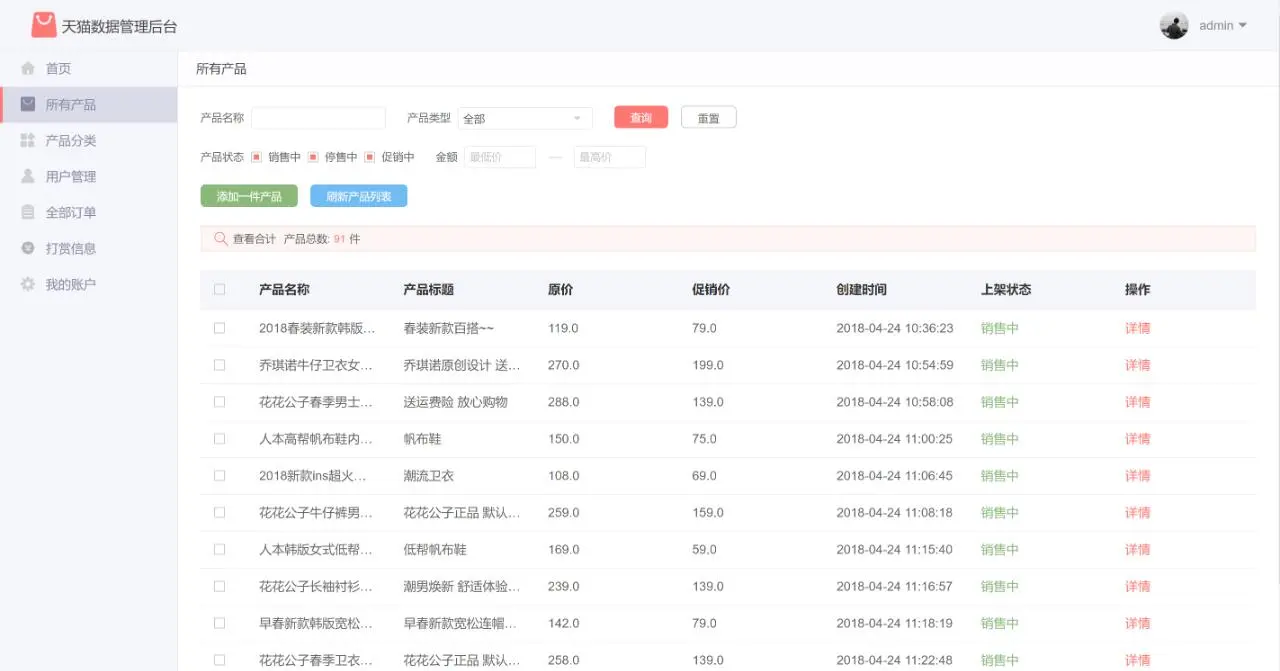Viewport: 1280px width, 671px height.
Task: Open 详情 for 人本高帮帆布鞋 product
Action: tap(1137, 438)
